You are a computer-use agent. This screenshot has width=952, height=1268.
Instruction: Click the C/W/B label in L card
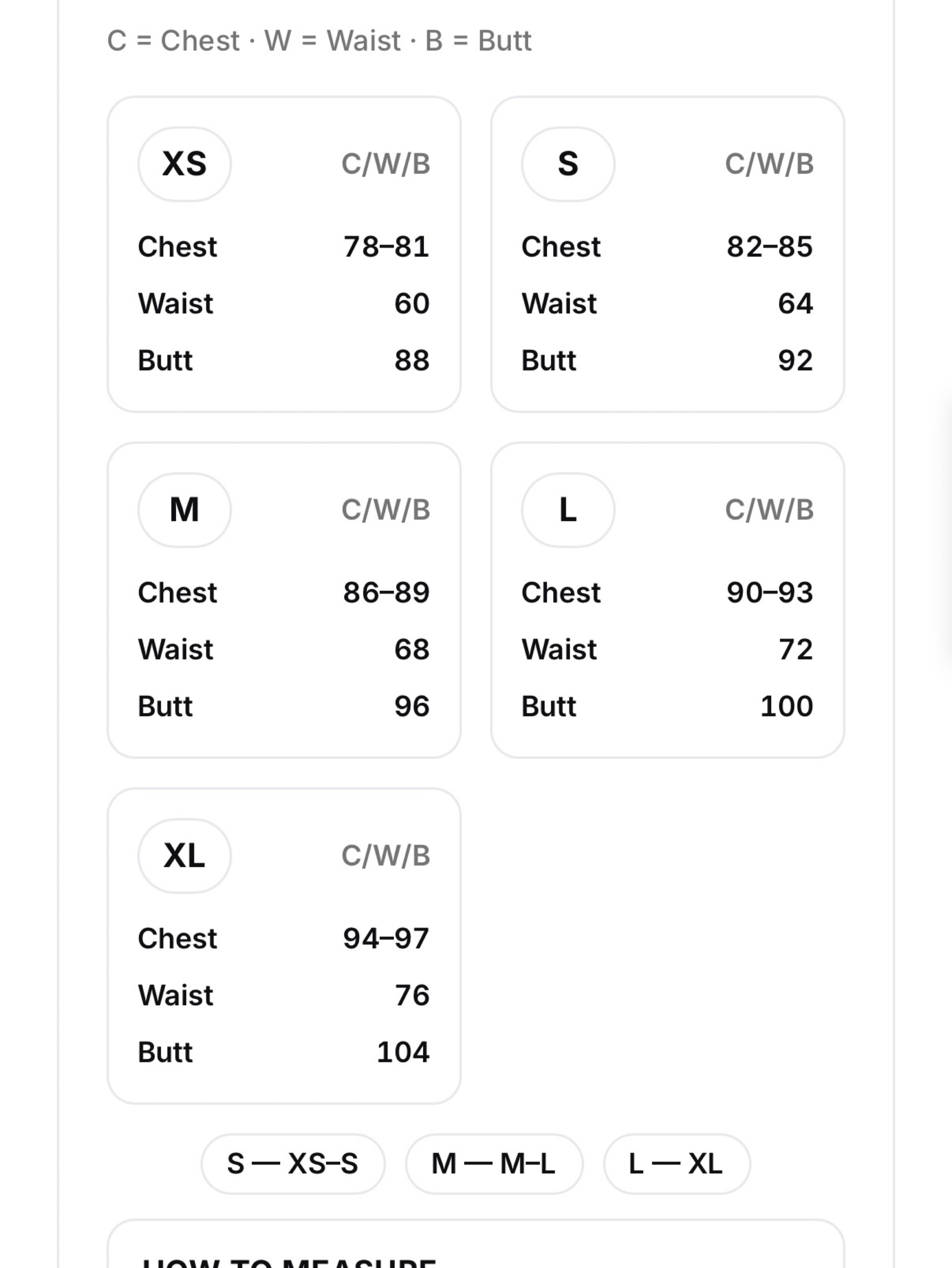(769, 510)
